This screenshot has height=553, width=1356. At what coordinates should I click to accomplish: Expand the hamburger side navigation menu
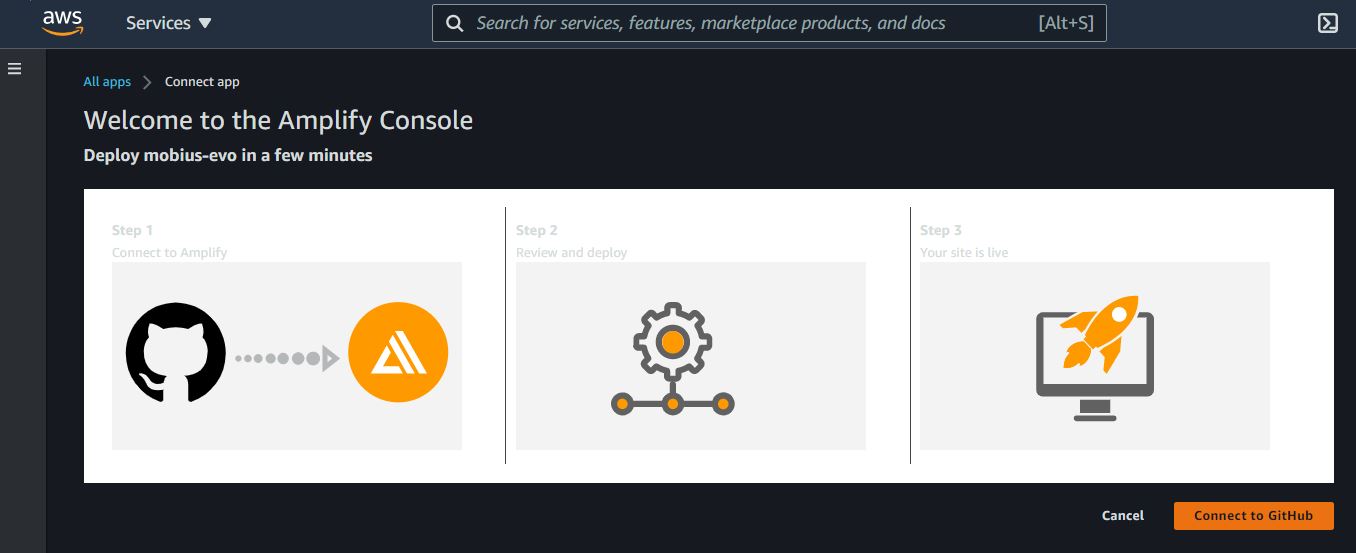click(x=14, y=69)
